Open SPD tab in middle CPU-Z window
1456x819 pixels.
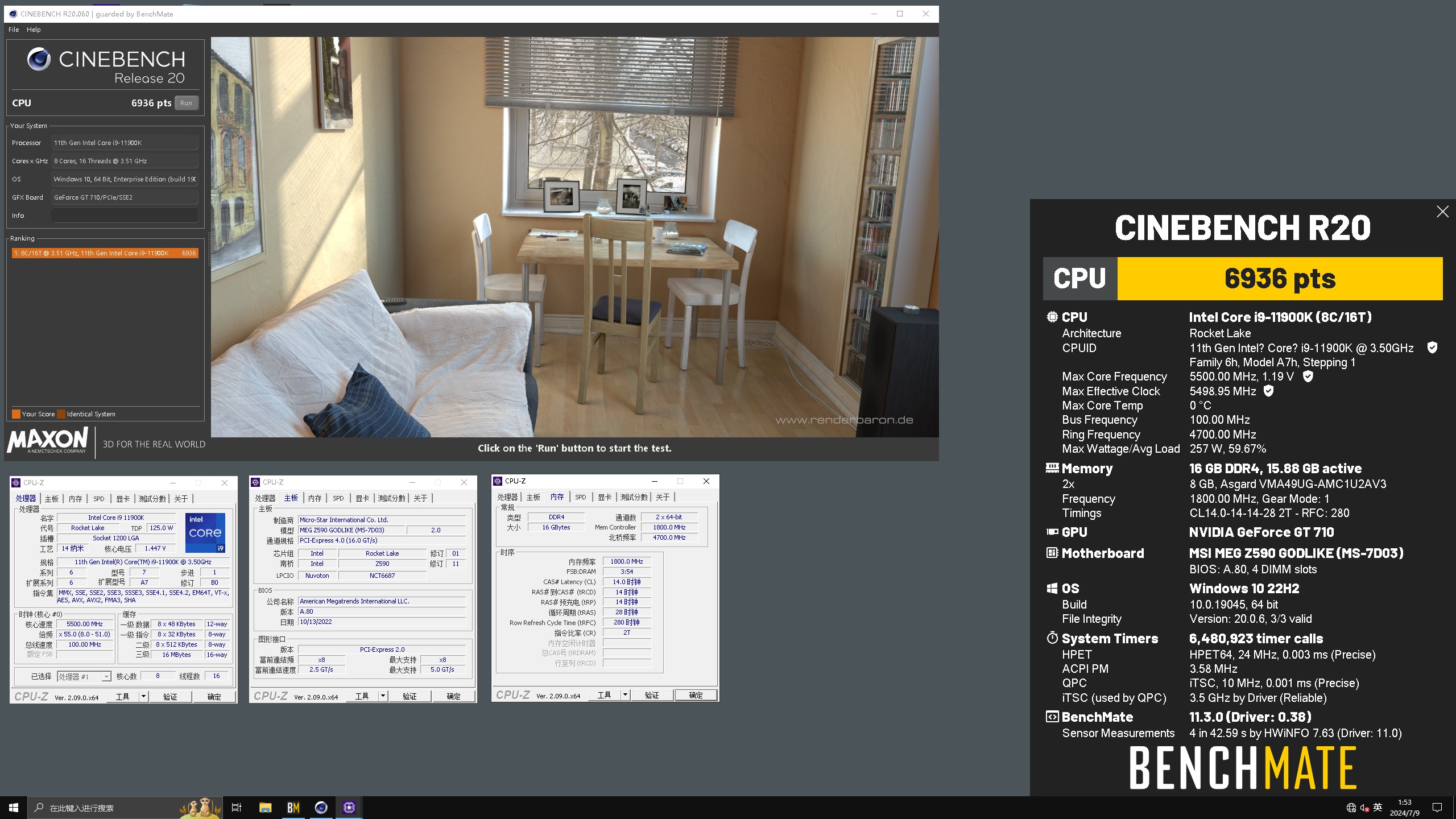pyautogui.click(x=338, y=498)
